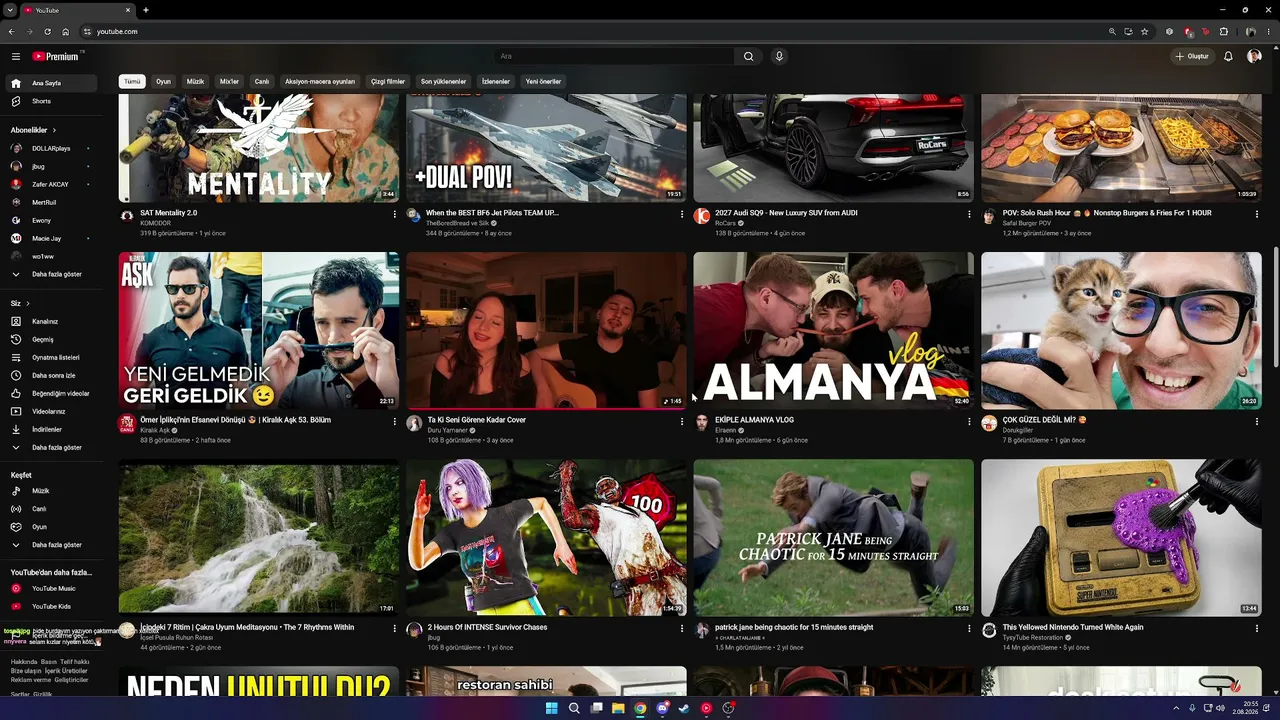The height and width of the screenshot is (720, 1280).
Task: Open the new tab plus button
Action: pyautogui.click(x=146, y=10)
